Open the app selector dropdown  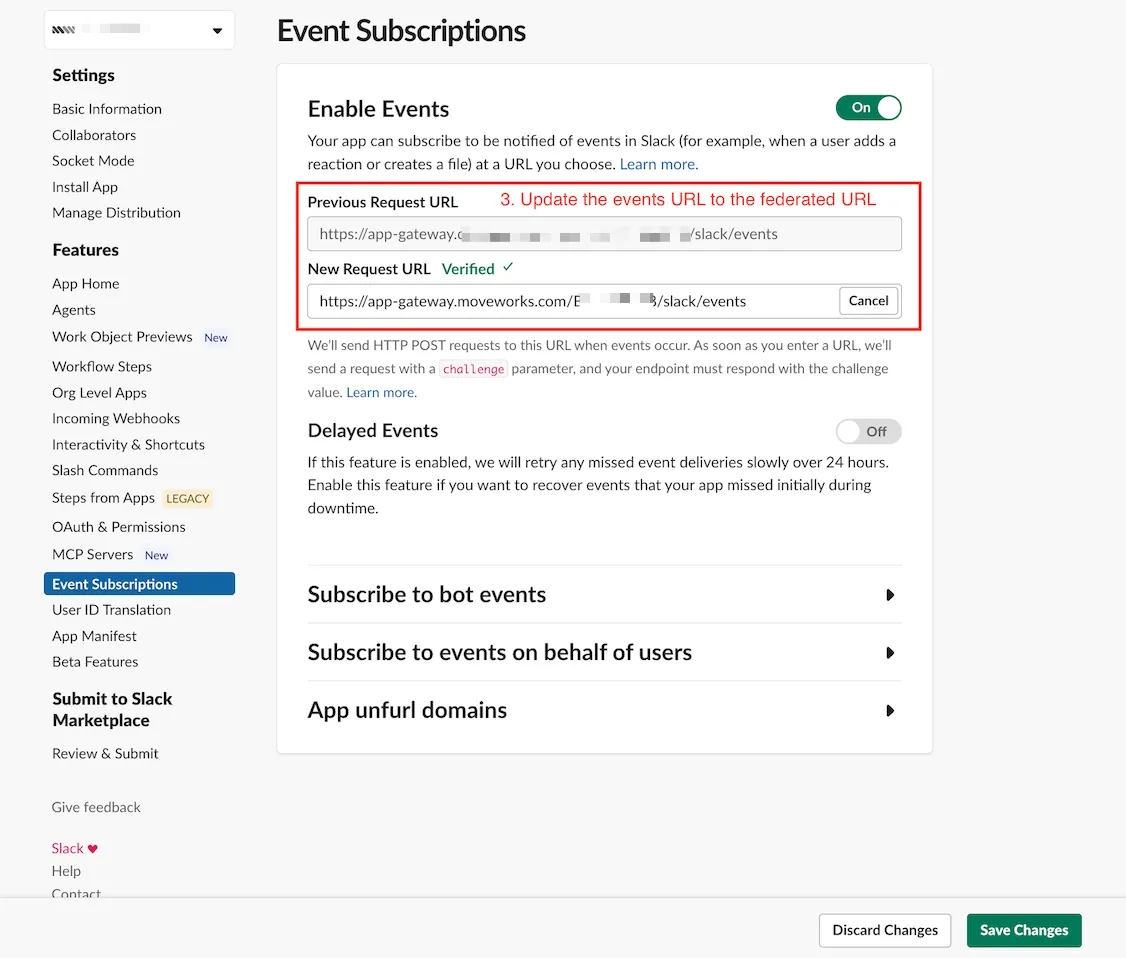tap(139, 30)
